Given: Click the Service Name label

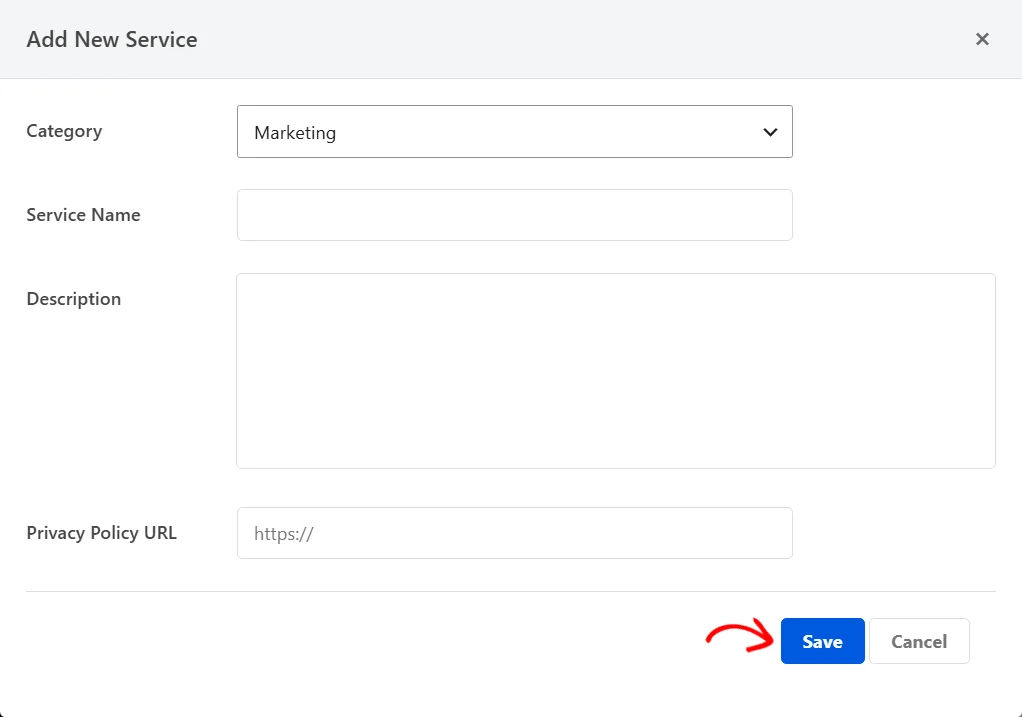Looking at the screenshot, I should [83, 215].
